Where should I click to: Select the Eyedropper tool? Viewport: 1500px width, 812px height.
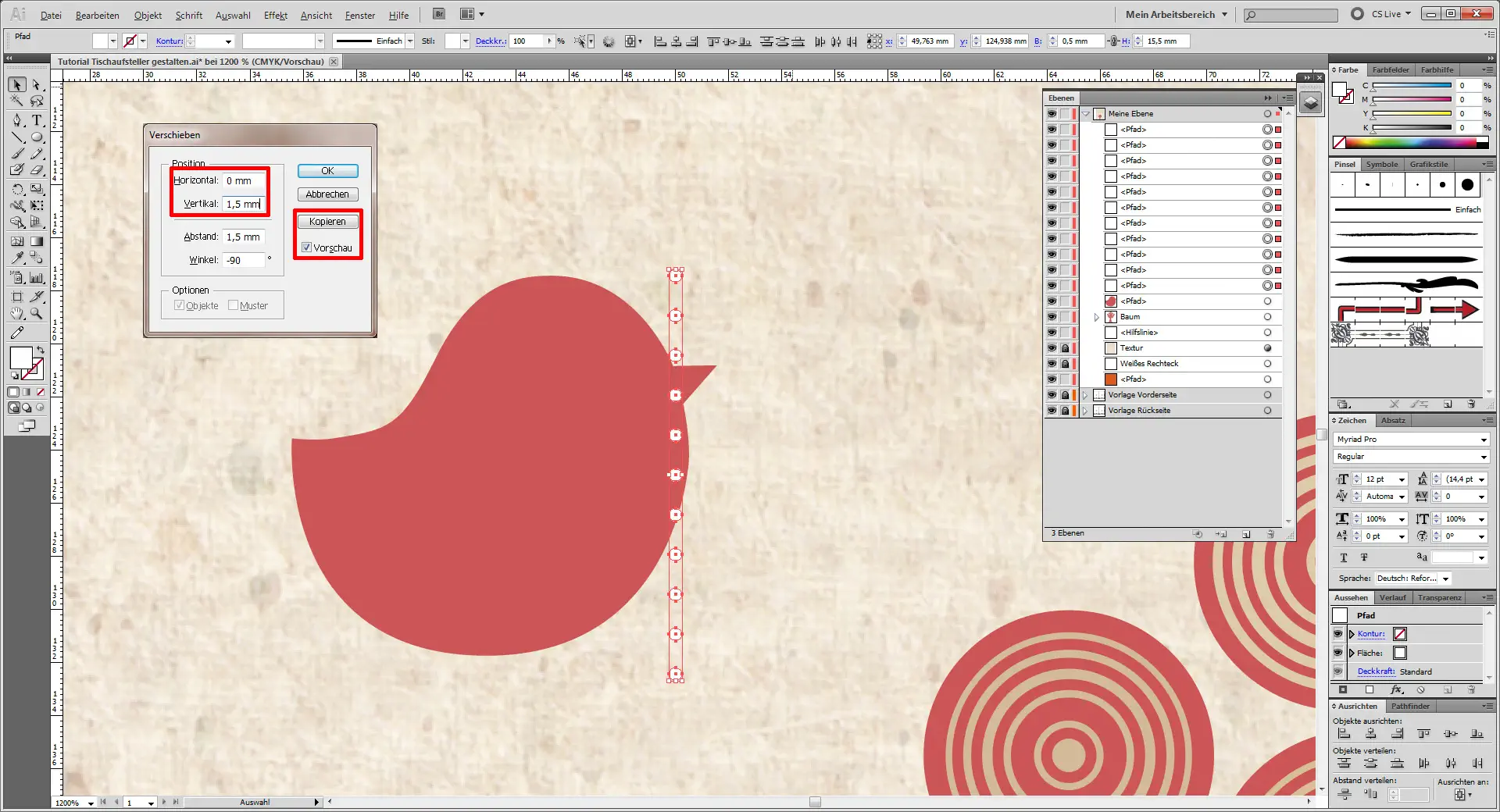tap(17, 258)
